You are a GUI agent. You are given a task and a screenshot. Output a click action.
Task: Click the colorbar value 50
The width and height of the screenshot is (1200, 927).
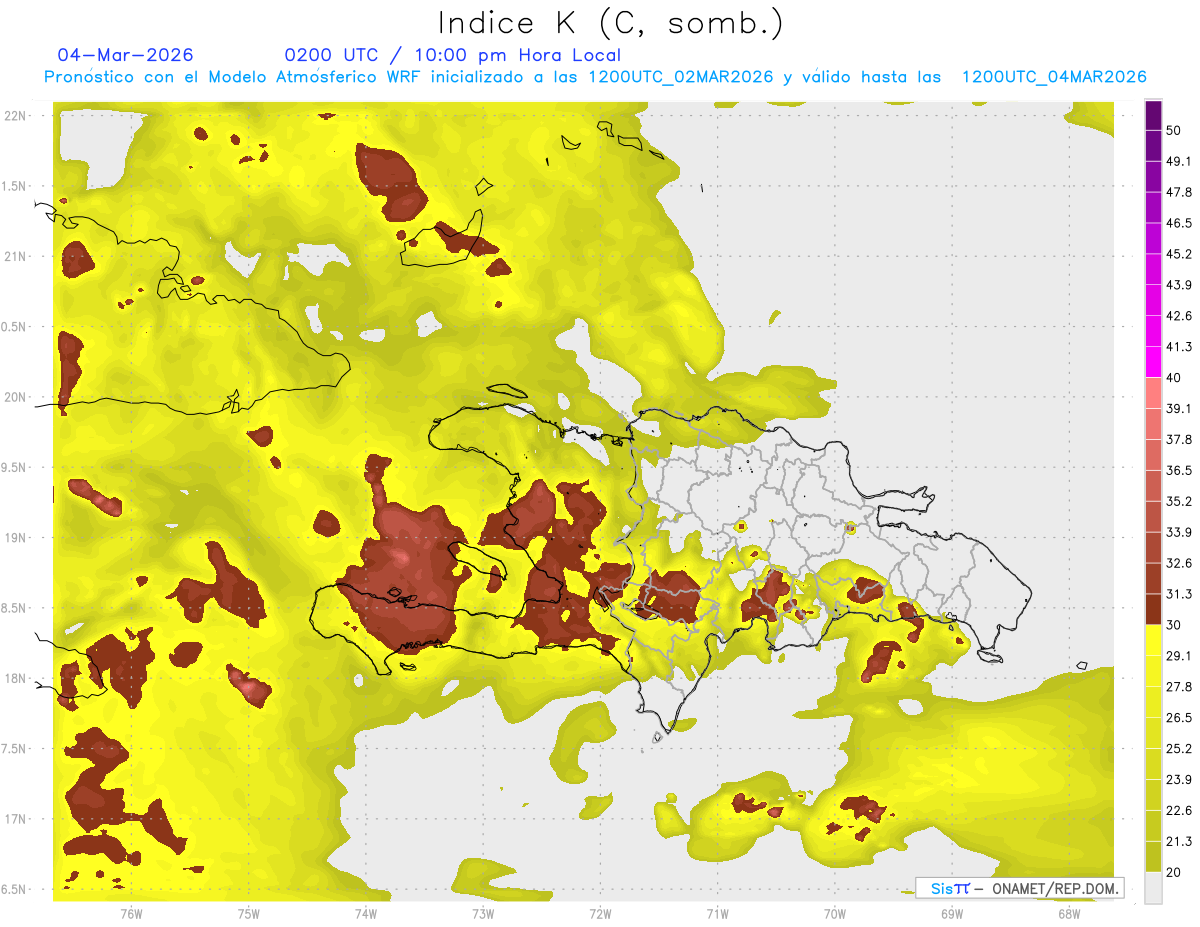1174,130
